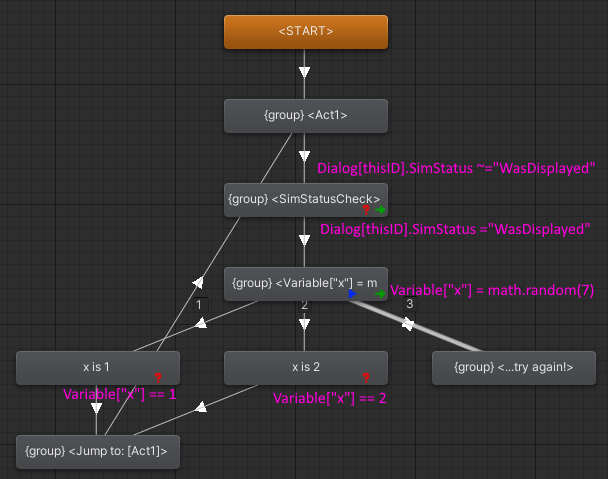Click link priority badge number 1
Image resolution: width=608 pixels, height=479 pixels.
(199, 305)
